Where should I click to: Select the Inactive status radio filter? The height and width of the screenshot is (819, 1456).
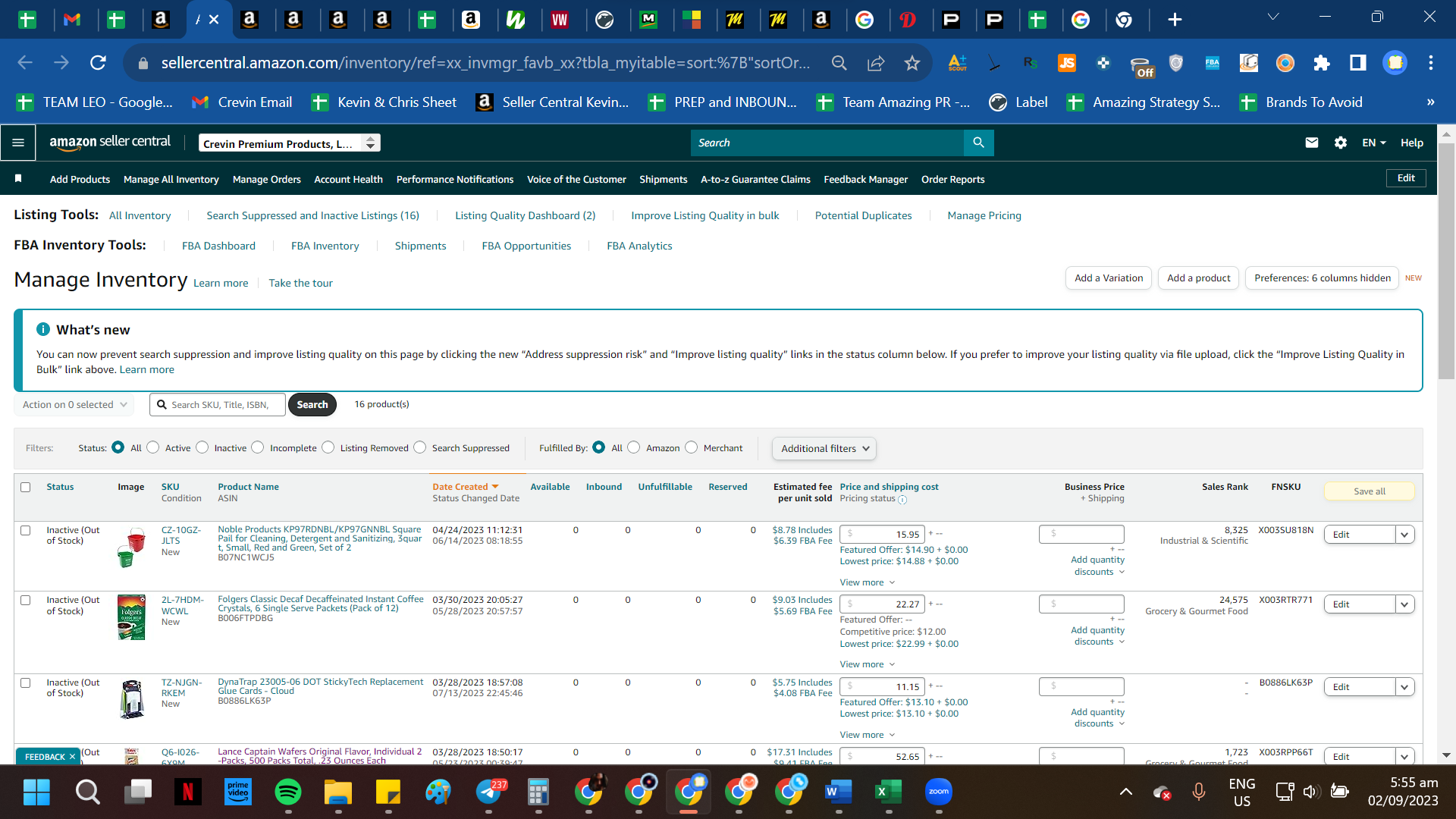[x=202, y=447]
